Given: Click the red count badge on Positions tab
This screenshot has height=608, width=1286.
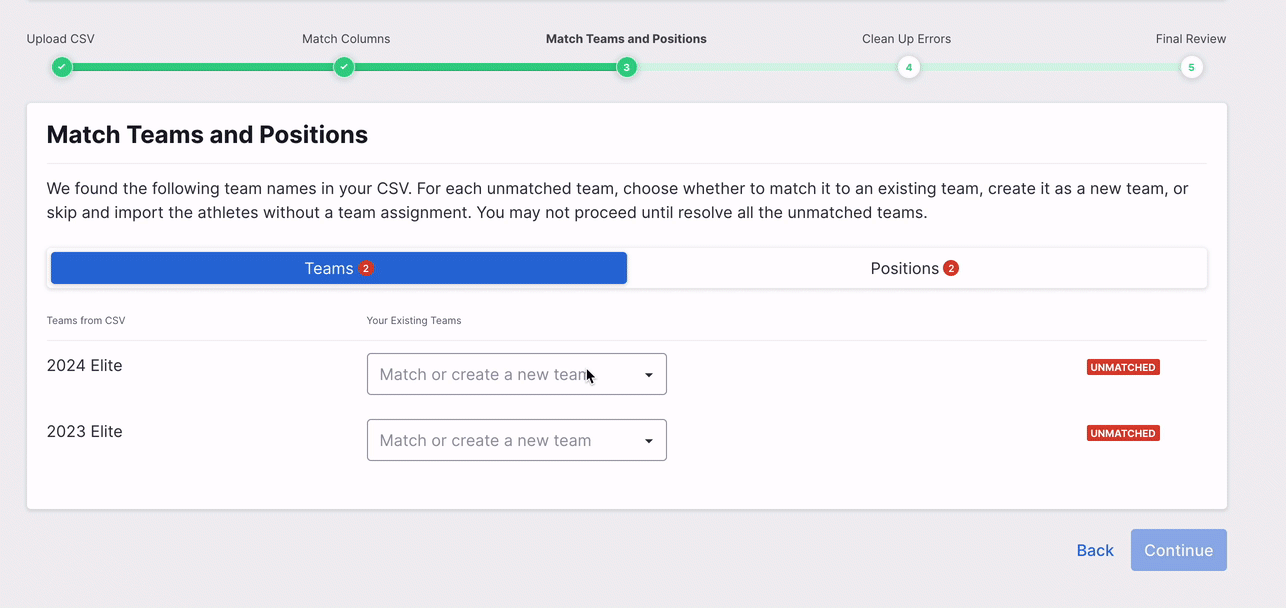Looking at the screenshot, I should pyautogui.click(x=951, y=268).
